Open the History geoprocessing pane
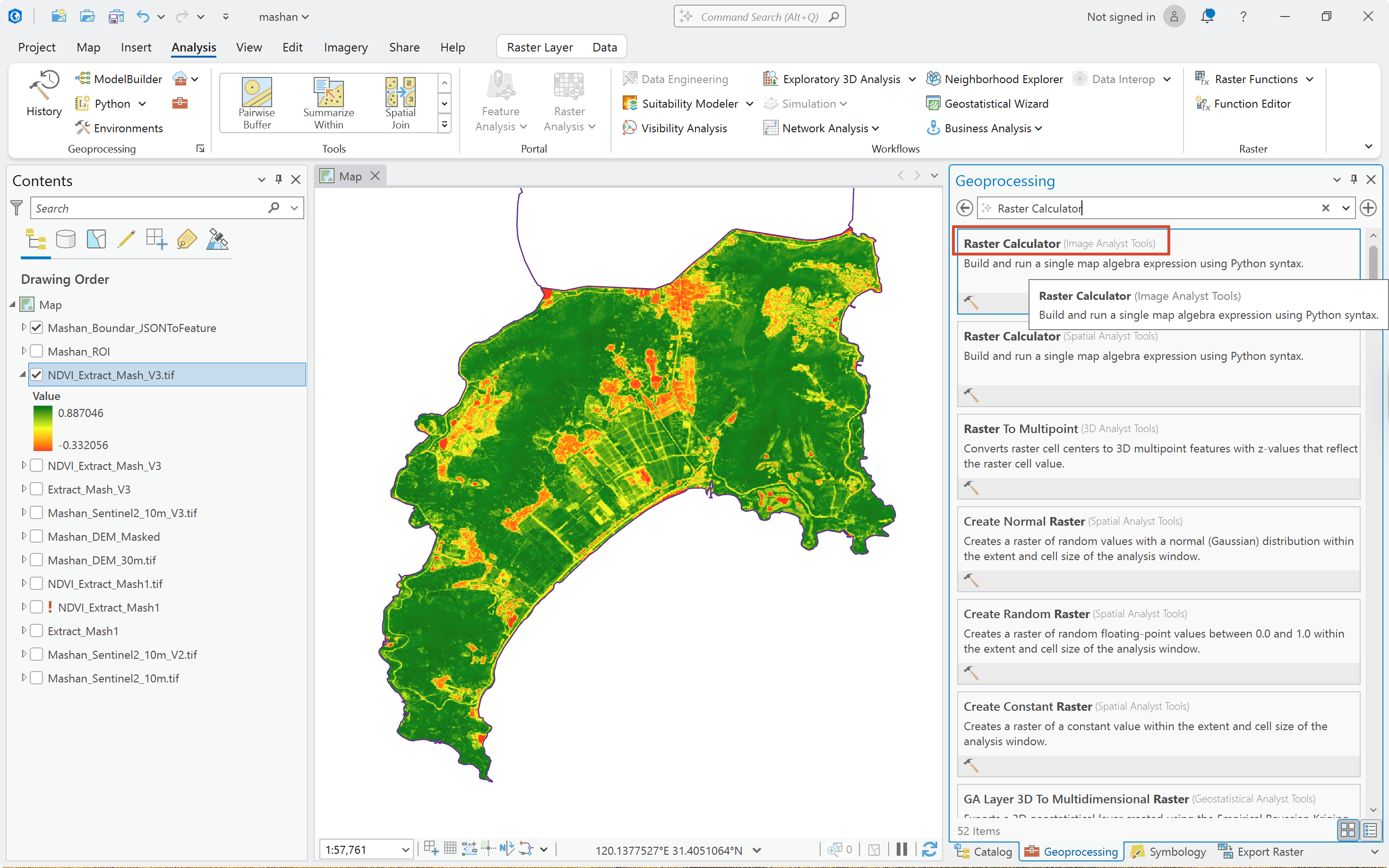 (43, 94)
